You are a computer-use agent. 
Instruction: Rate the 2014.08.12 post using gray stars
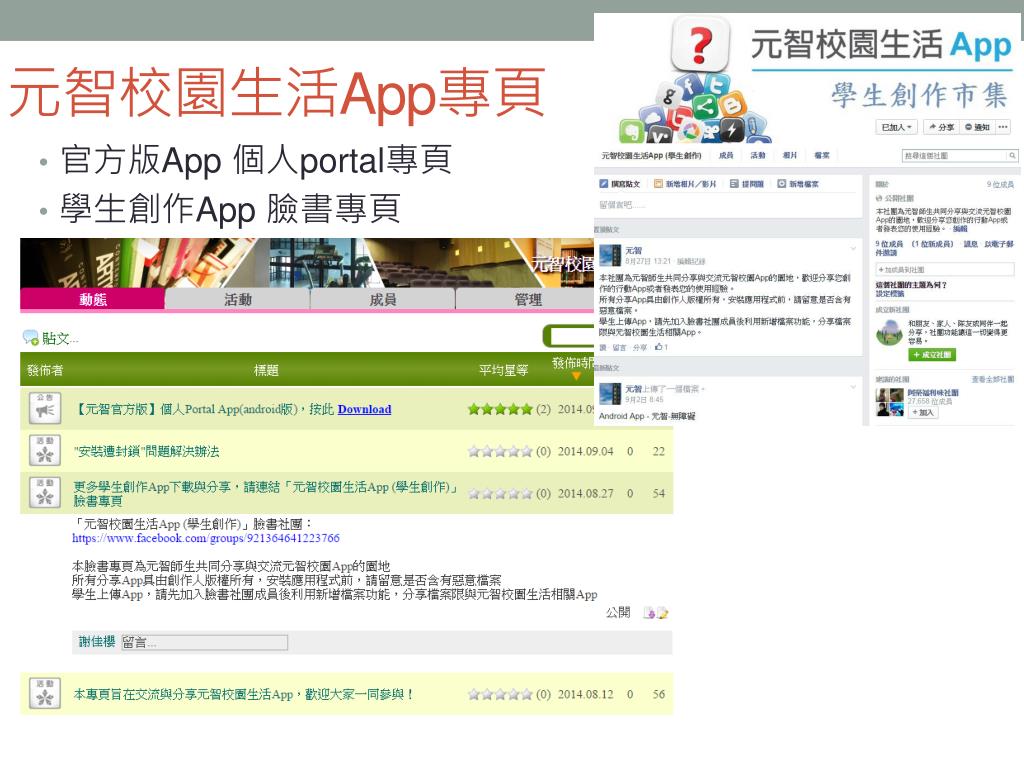(500, 694)
